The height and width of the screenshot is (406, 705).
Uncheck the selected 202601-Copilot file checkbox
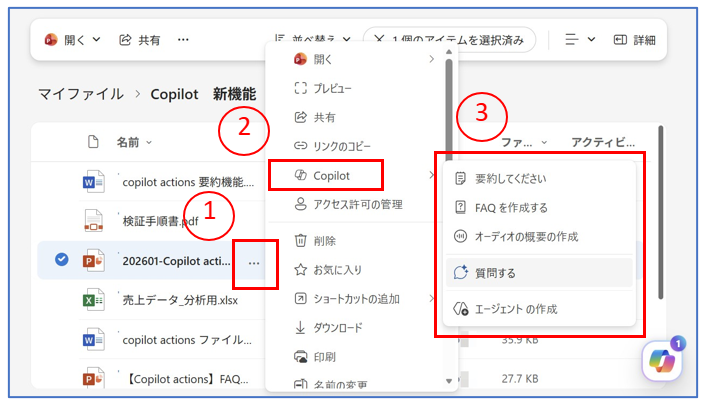coord(62,260)
